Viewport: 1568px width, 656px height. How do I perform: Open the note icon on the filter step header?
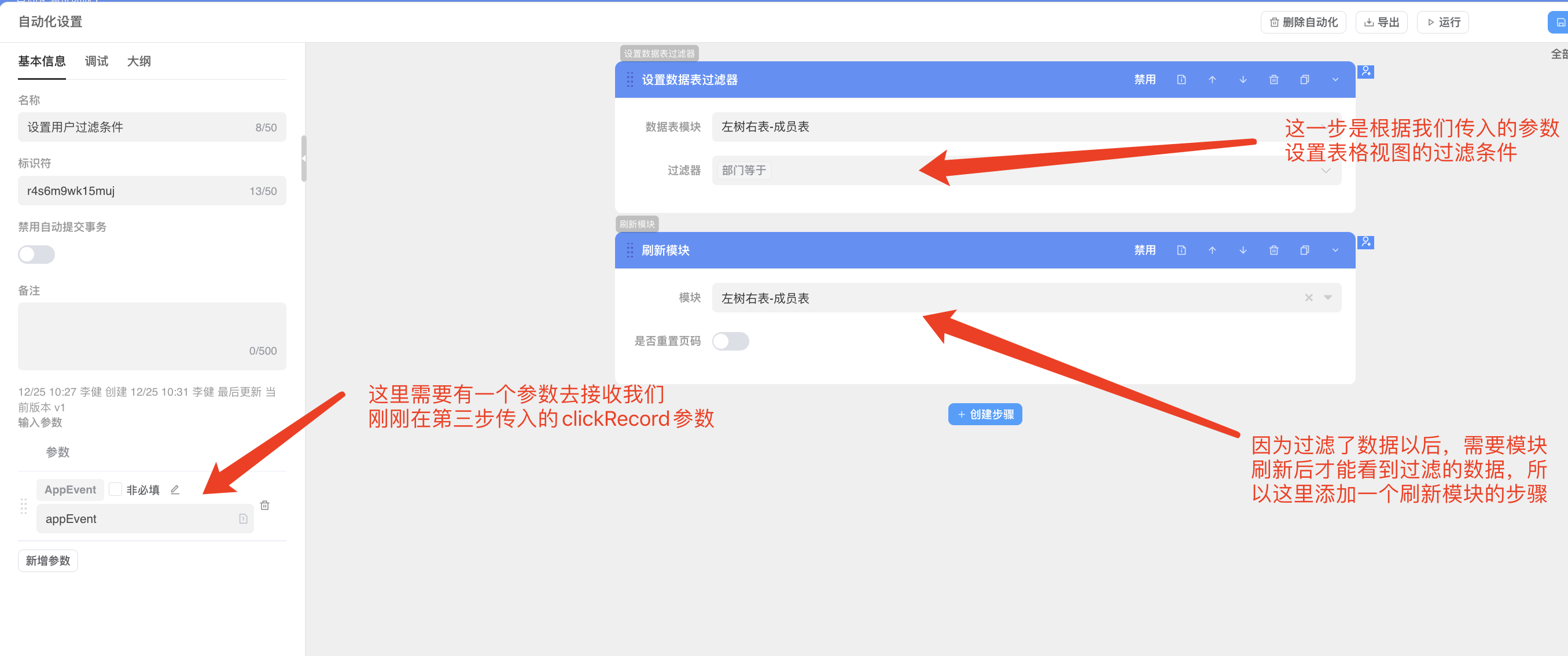click(1182, 79)
